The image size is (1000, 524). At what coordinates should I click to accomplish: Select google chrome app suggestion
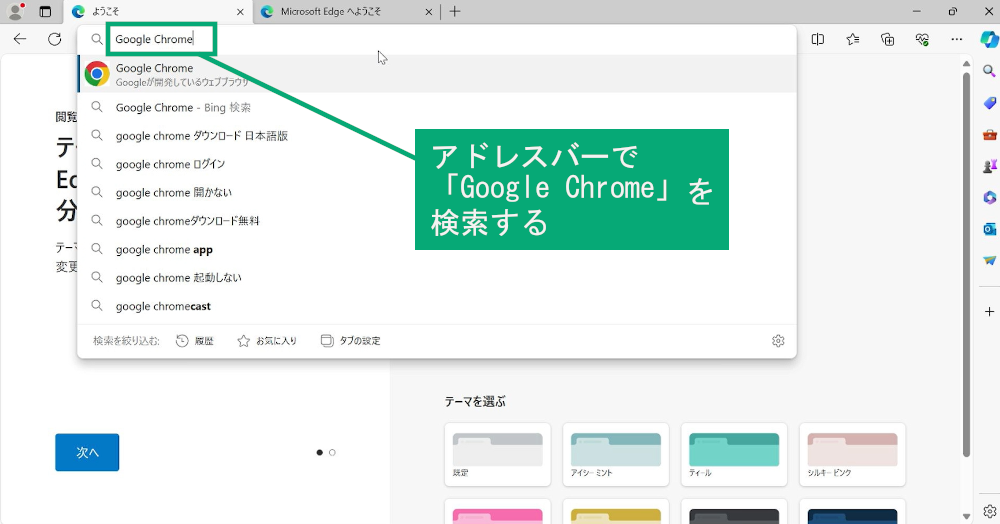437,250
